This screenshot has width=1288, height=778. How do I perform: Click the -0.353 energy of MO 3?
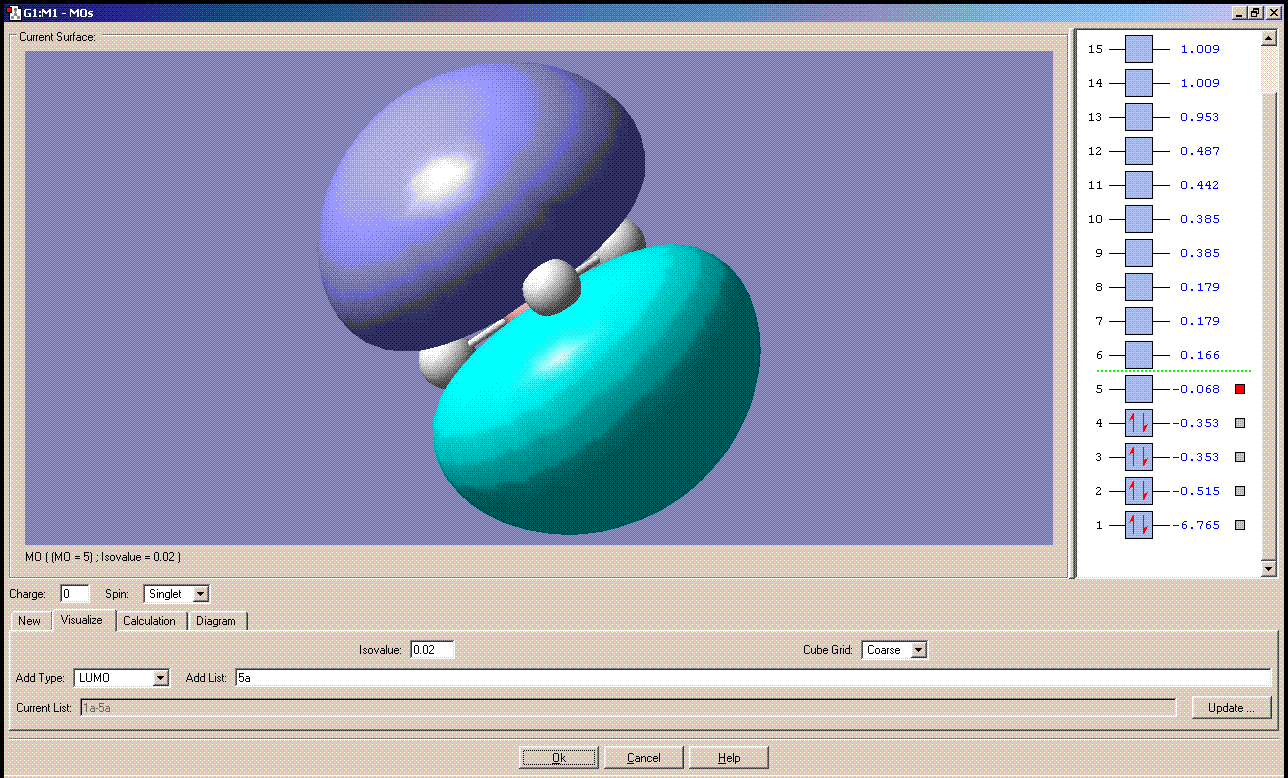point(1197,457)
